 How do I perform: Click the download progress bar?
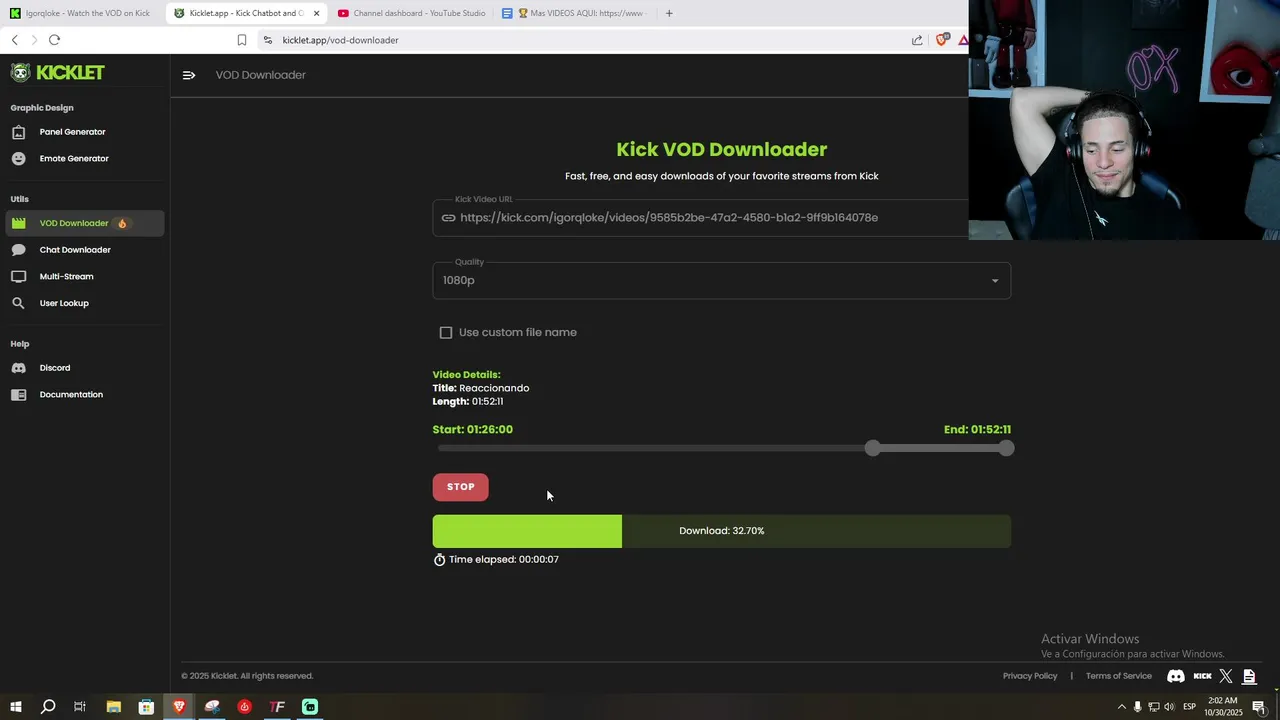pyautogui.click(x=721, y=531)
